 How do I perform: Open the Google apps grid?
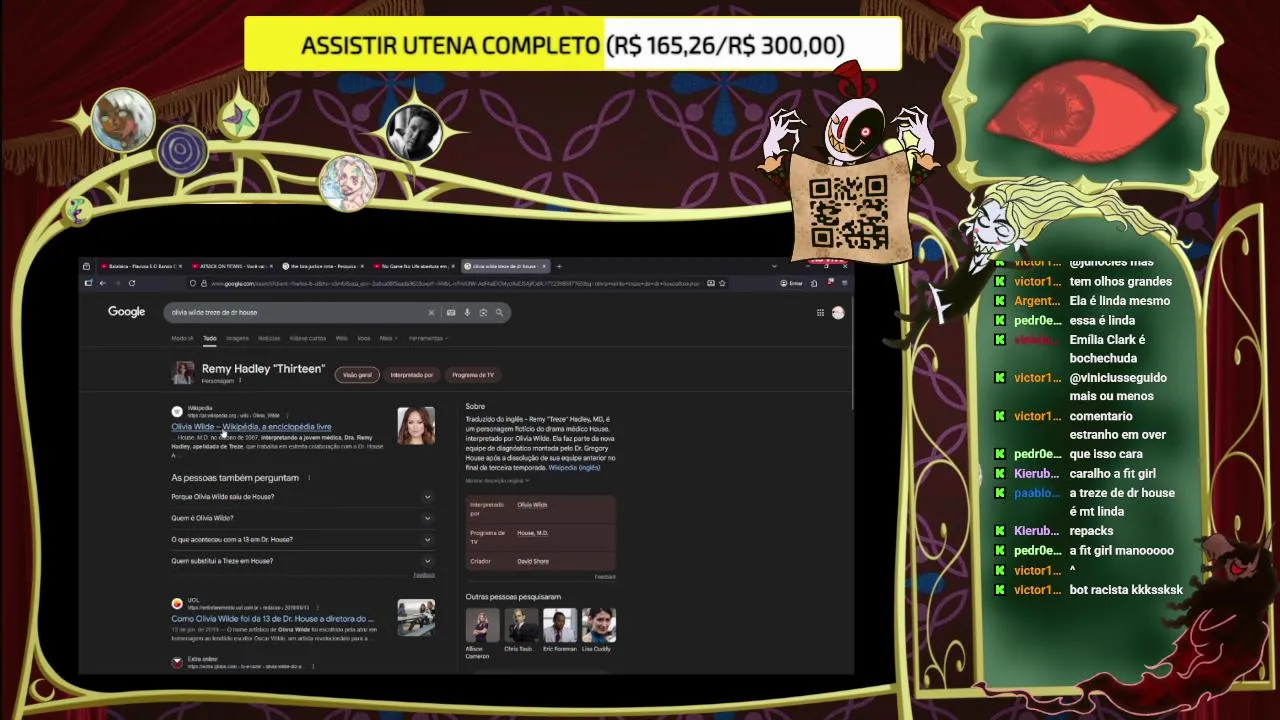pos(820,313)
